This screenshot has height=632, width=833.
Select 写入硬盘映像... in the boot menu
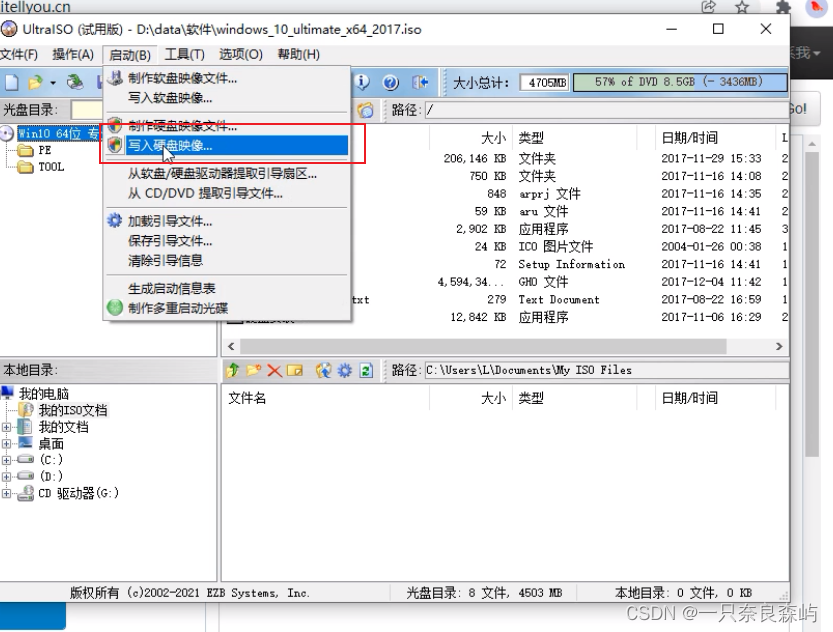[x=227, y=146]
